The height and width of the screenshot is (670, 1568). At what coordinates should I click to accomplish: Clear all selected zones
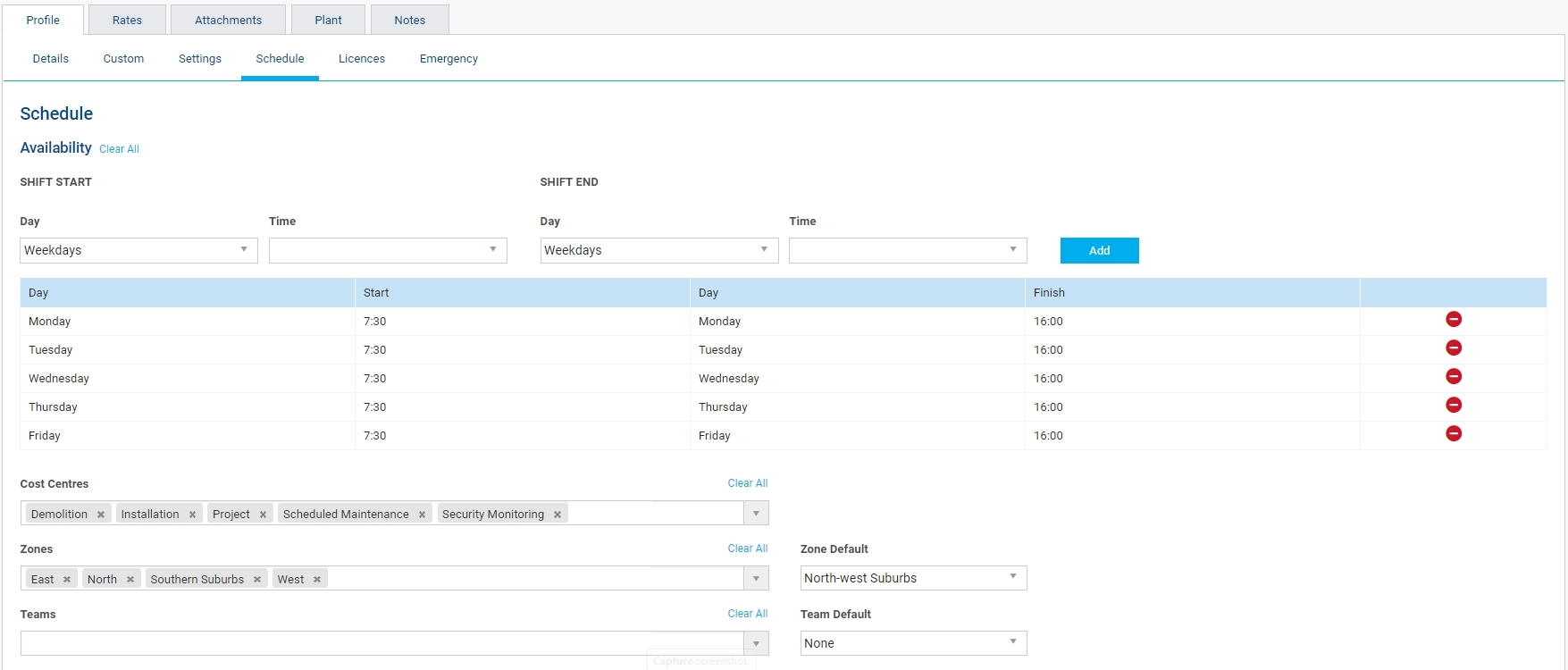pyautogui.click(x=747, y=549)
